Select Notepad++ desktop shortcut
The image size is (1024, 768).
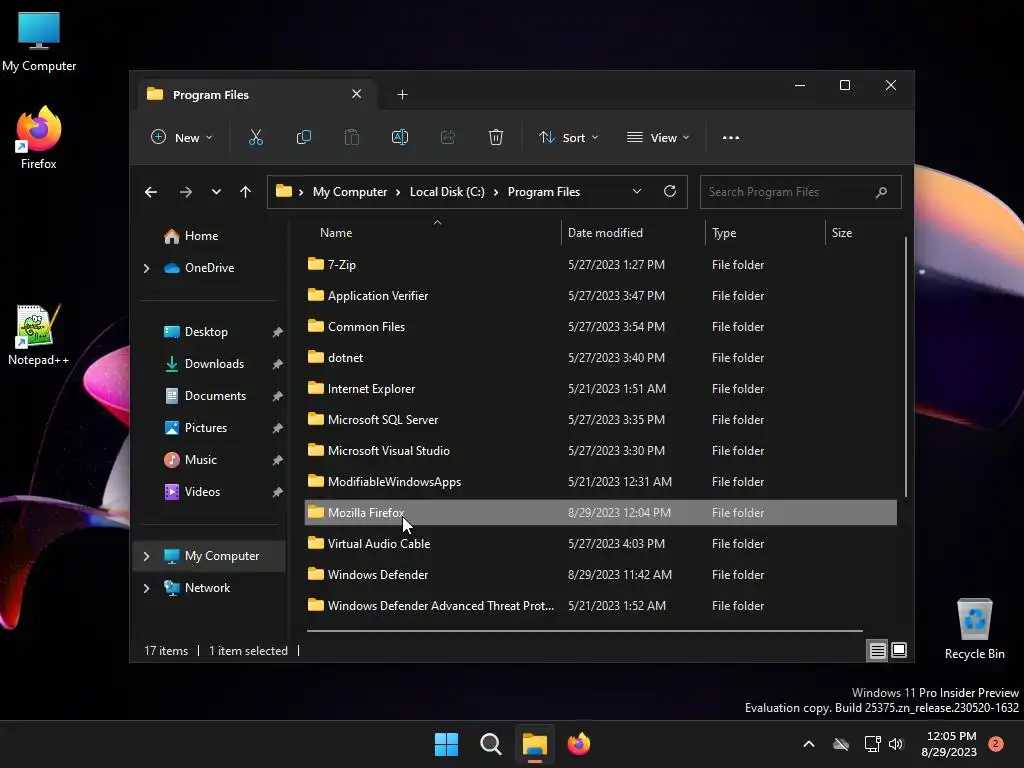tap(39, 334)
